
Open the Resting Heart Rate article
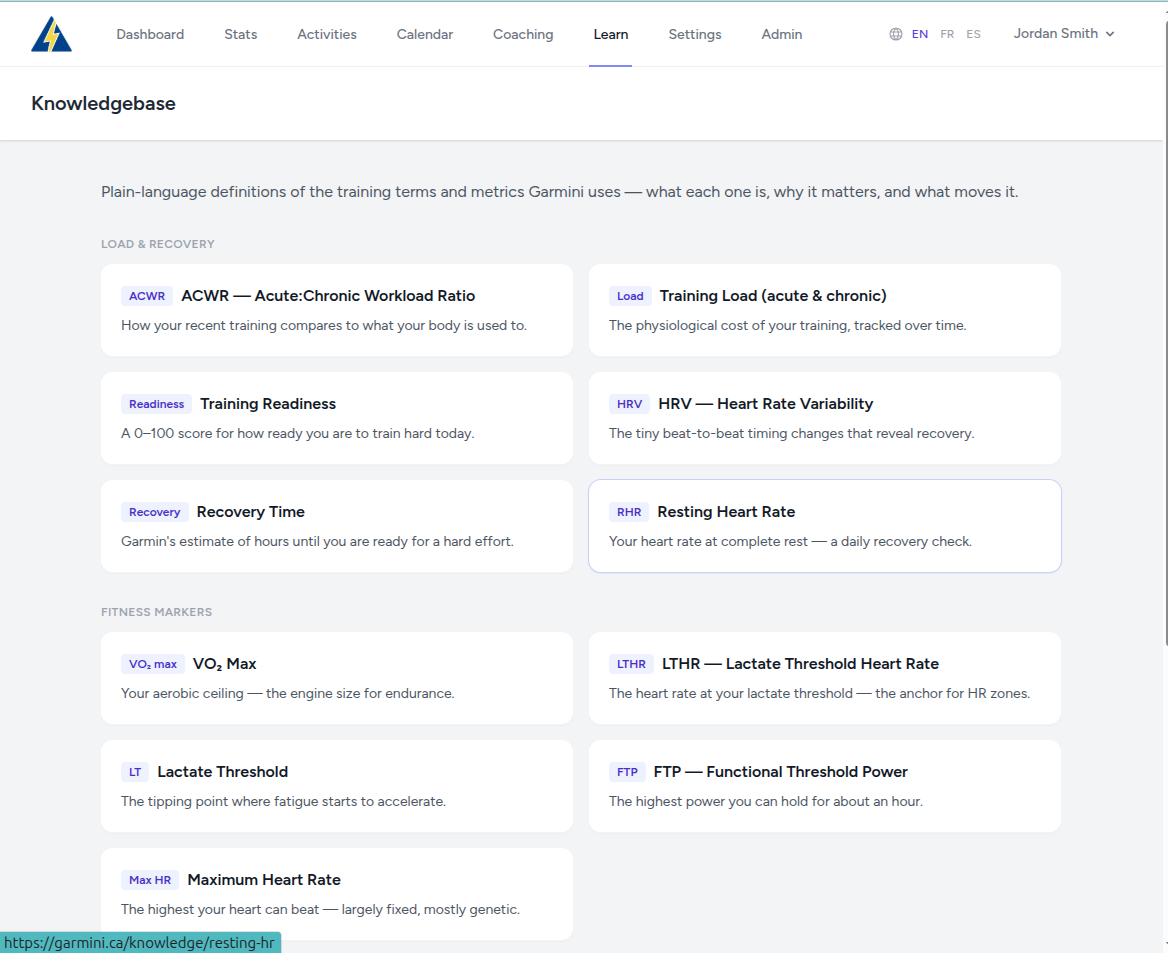pyautogui.click(x=825, y=526)
